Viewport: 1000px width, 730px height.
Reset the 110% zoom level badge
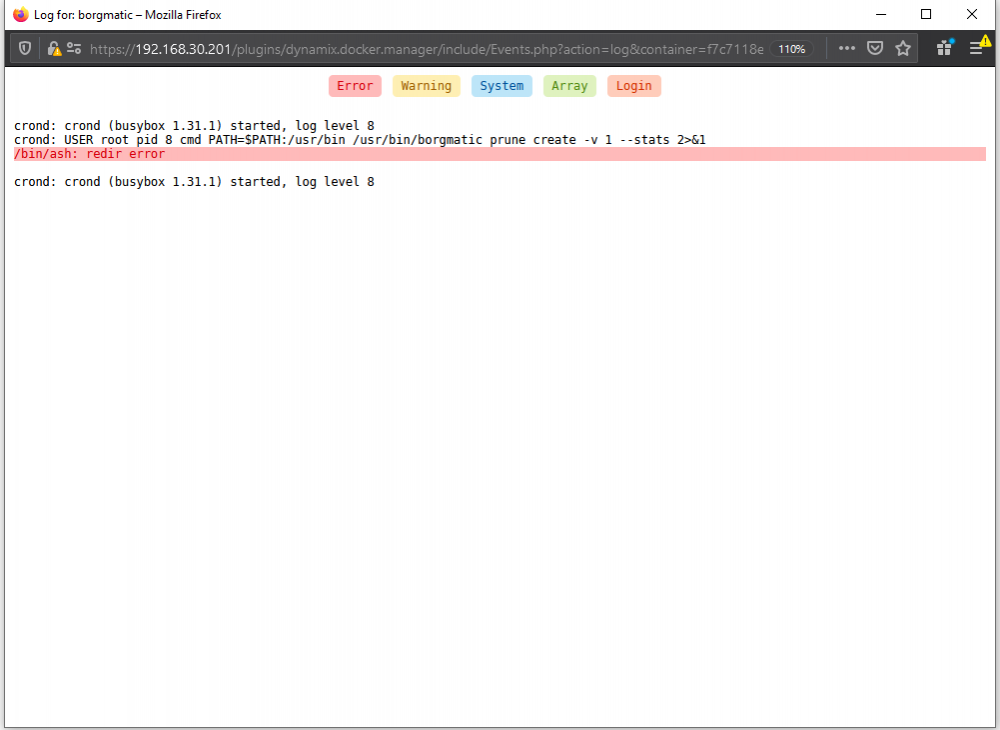[791, 49]
